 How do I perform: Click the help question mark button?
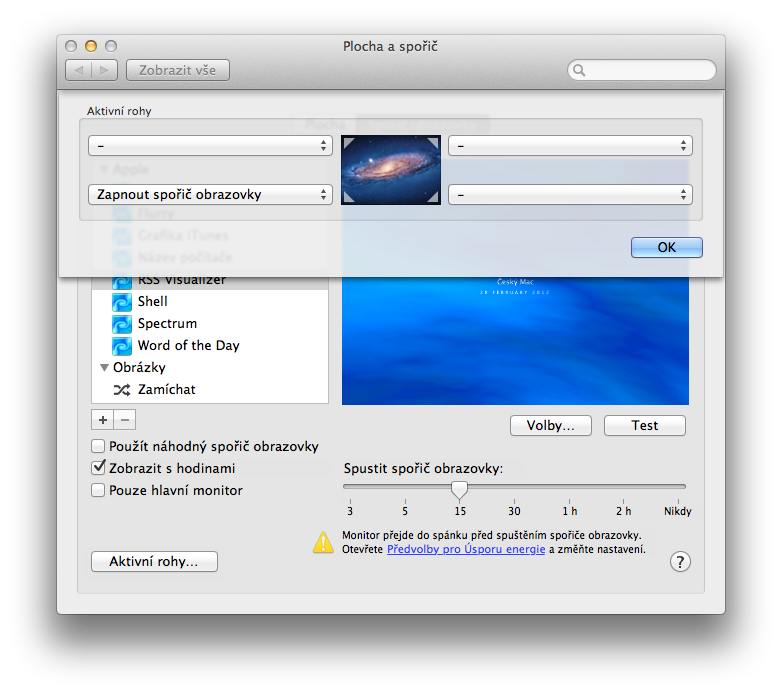pos(679,562)
